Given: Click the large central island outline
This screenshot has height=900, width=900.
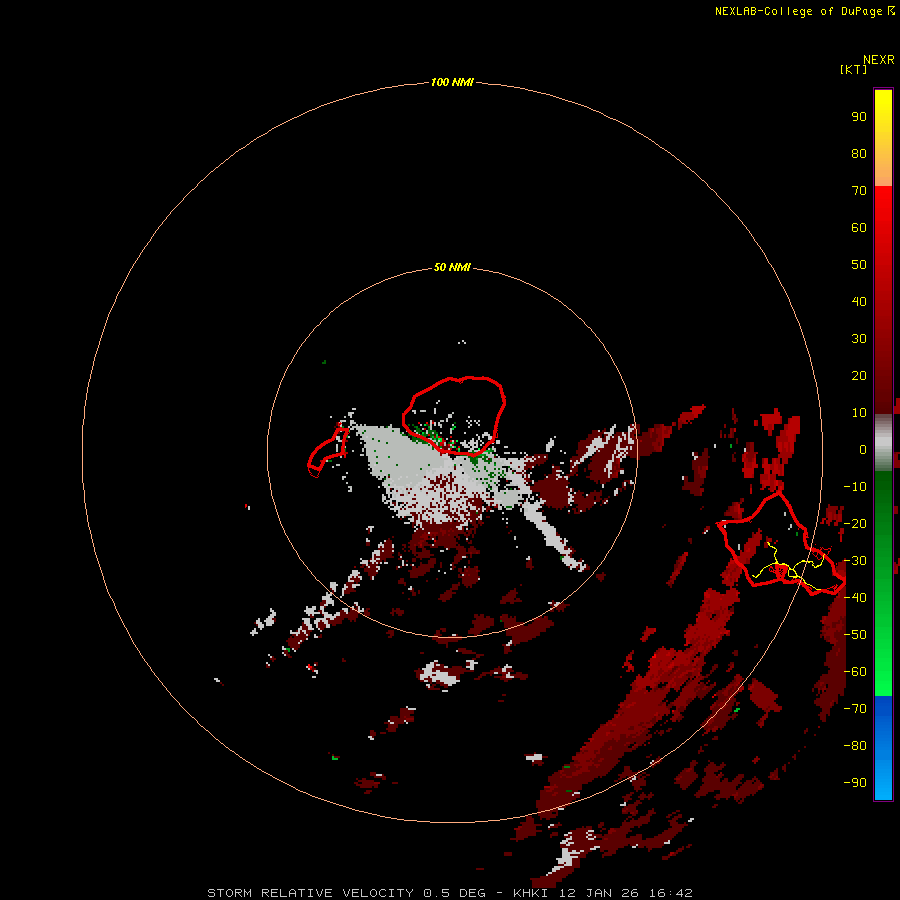Looking at the screenshot, I should coord(453,416).
